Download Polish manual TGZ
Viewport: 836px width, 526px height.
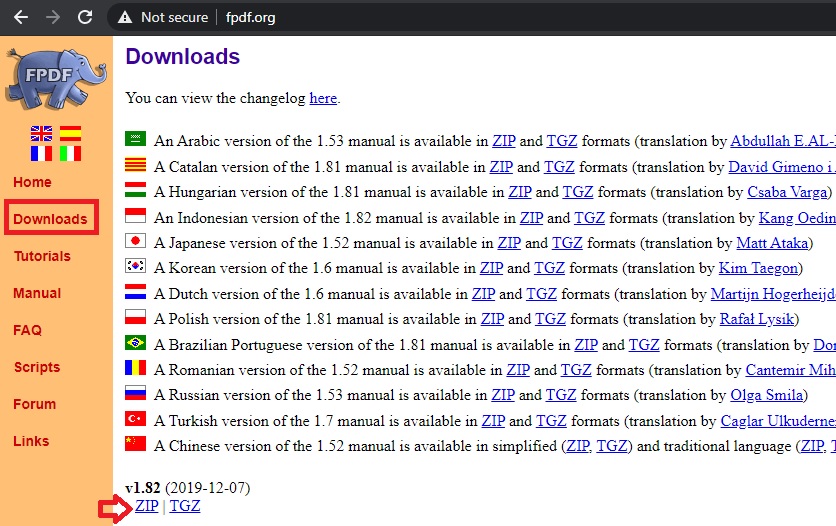(550, 319)
